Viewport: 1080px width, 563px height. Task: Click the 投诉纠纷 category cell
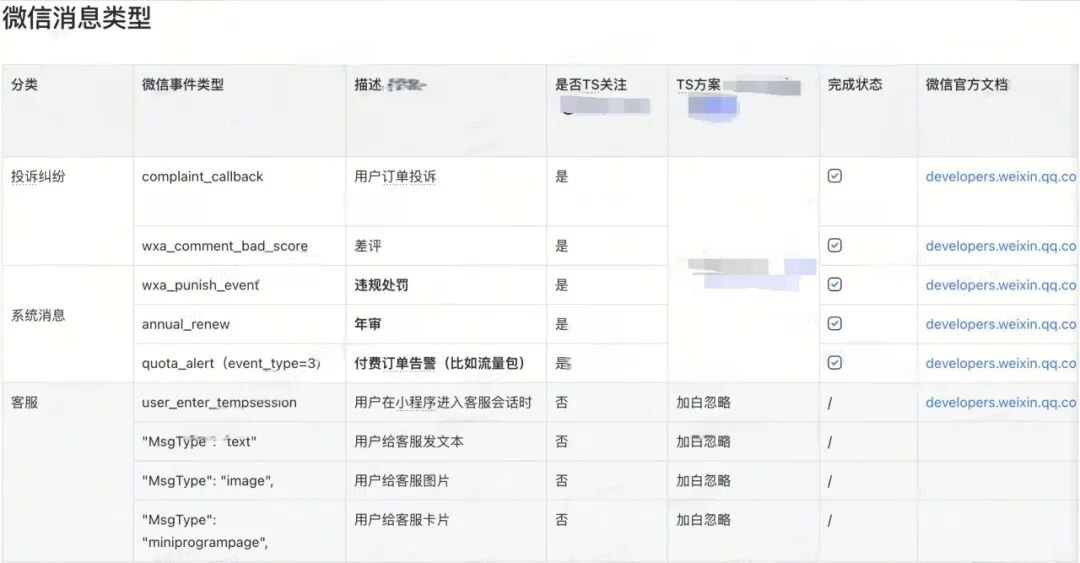[68, 211]
